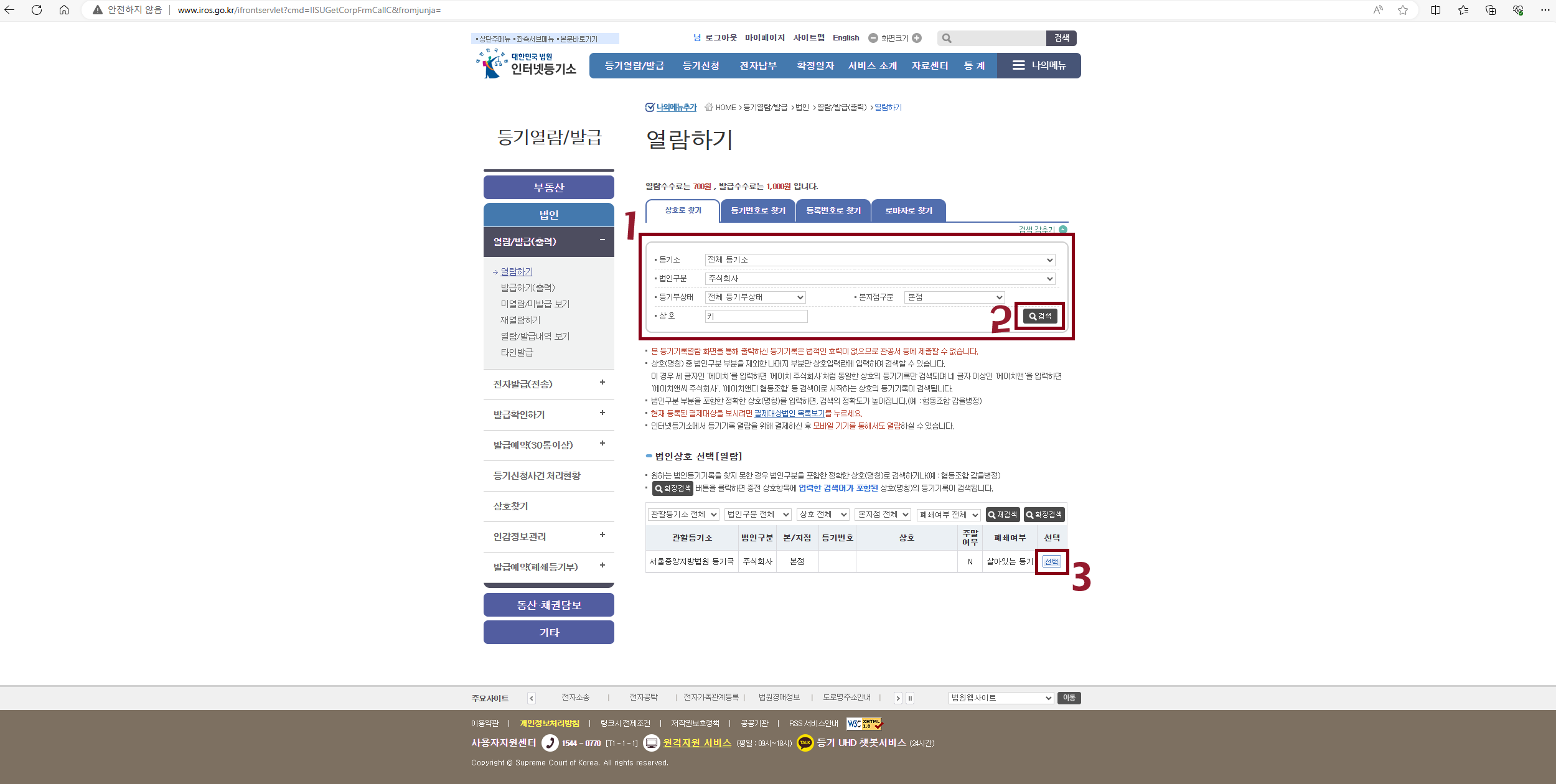Collapse the 열람/발급(출력) sidebar section
The image size is (1556, 784).
click(x=602, y=240)
